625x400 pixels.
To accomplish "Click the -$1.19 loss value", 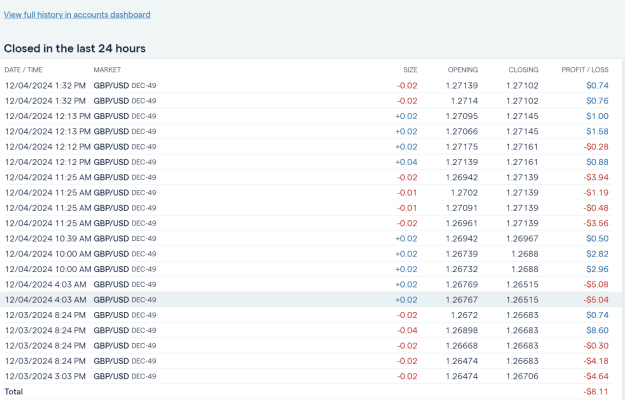I will pyautogui.click(x=596, y=193).
